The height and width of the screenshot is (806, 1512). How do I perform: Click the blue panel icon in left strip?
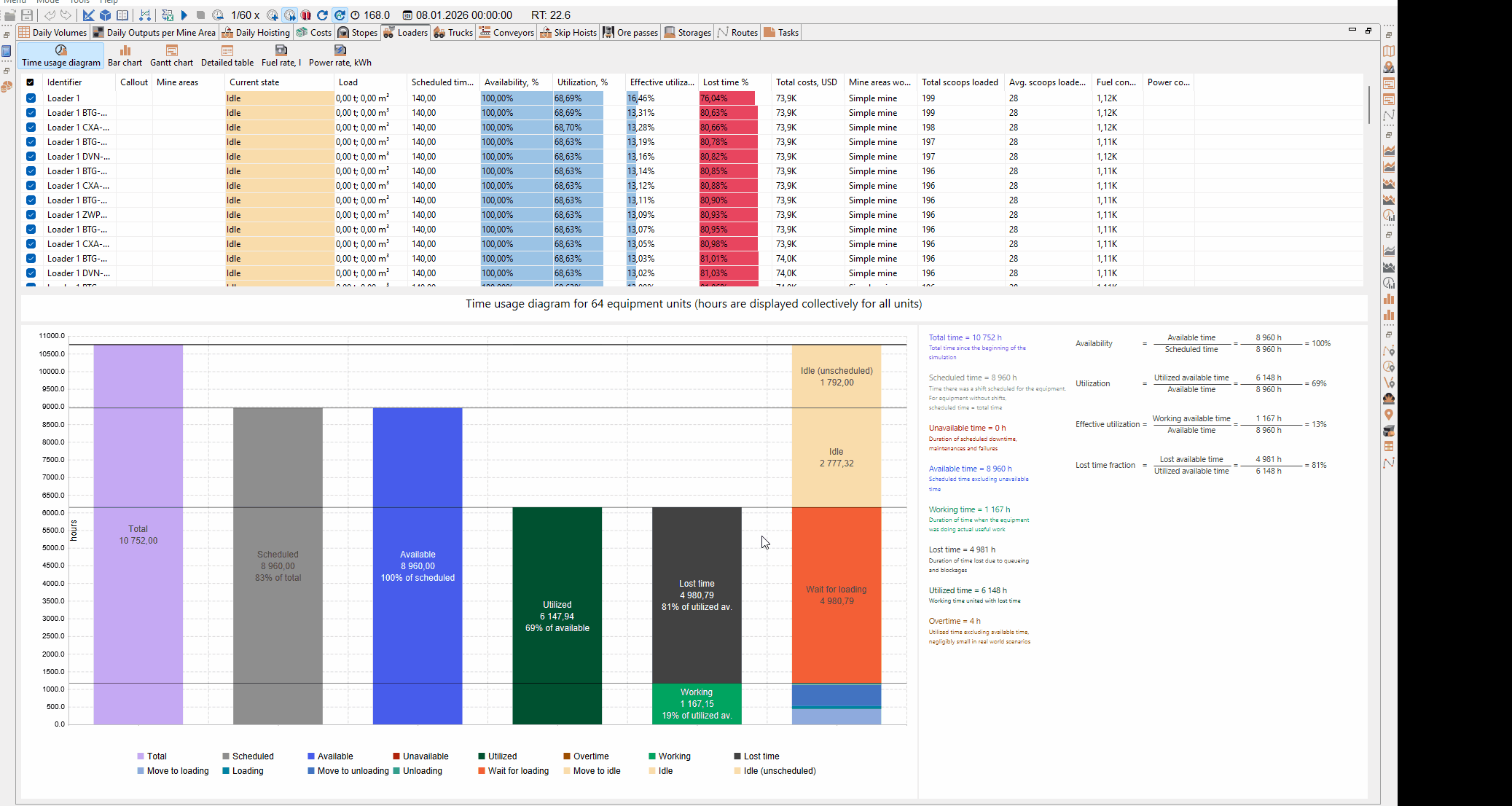(x=7, y=51)
